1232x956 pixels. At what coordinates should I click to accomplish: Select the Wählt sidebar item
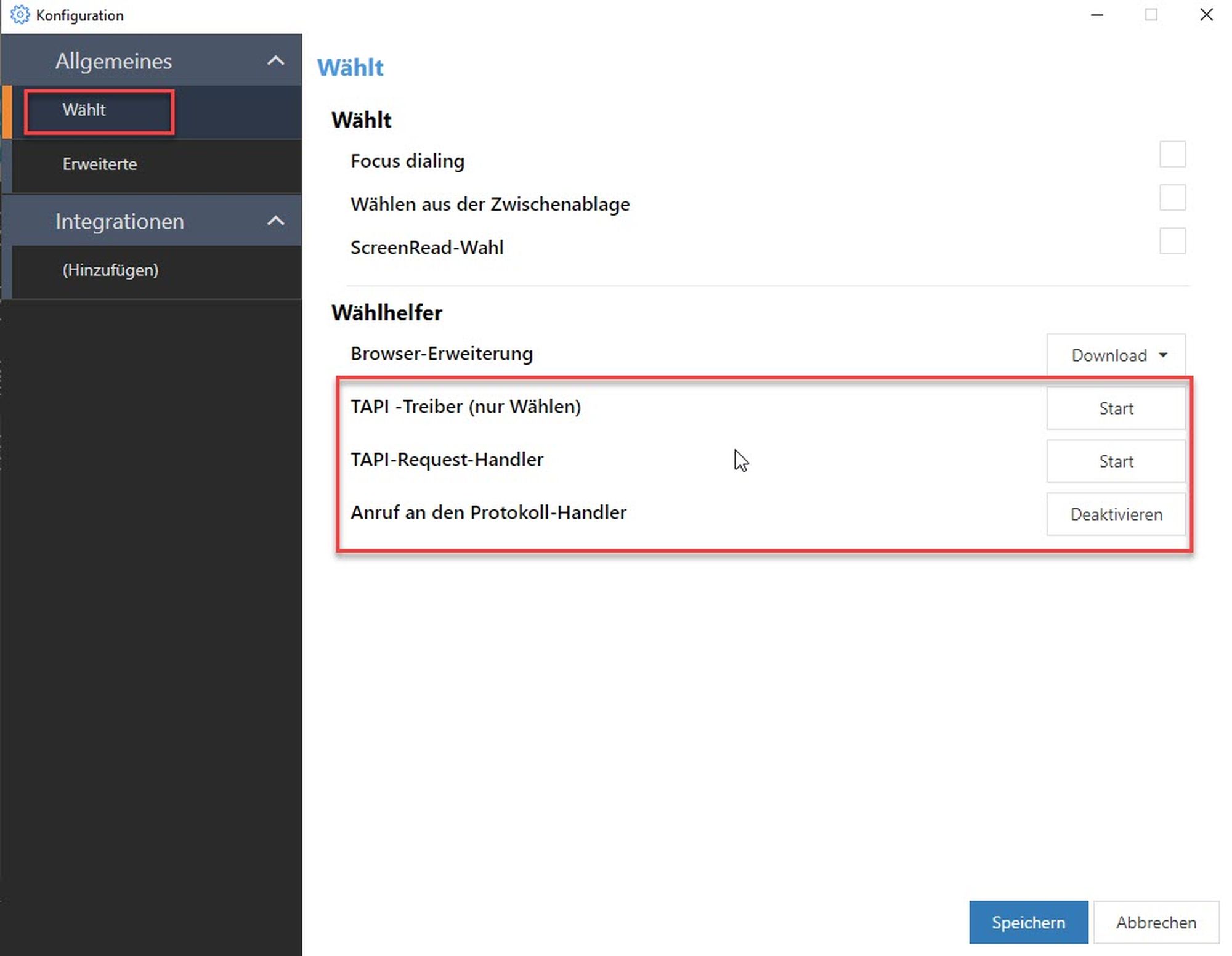tap(84, 110)
